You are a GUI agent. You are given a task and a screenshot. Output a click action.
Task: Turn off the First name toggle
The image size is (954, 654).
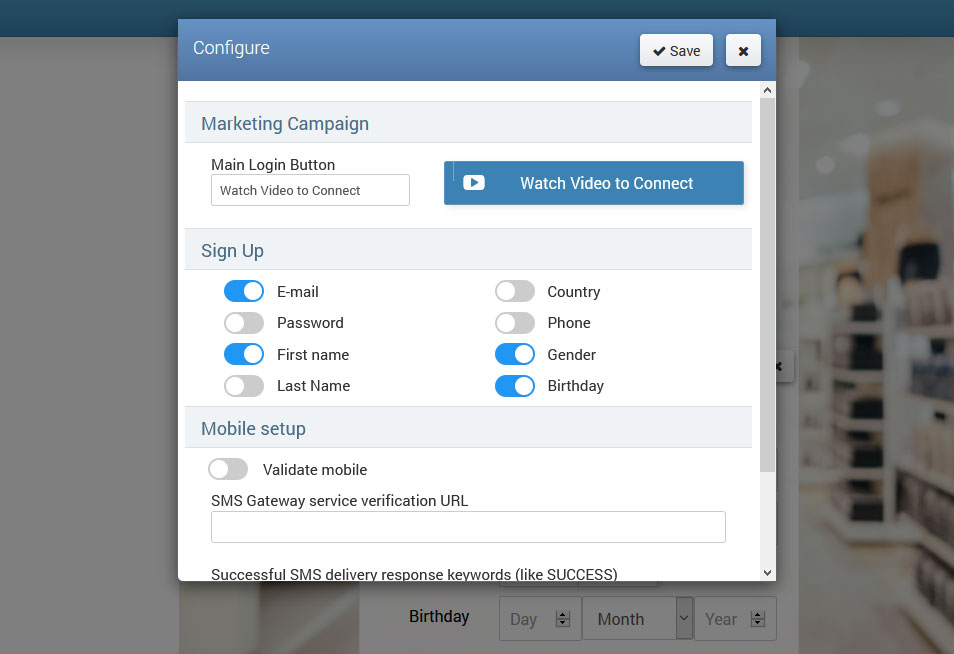coord(244,354)
